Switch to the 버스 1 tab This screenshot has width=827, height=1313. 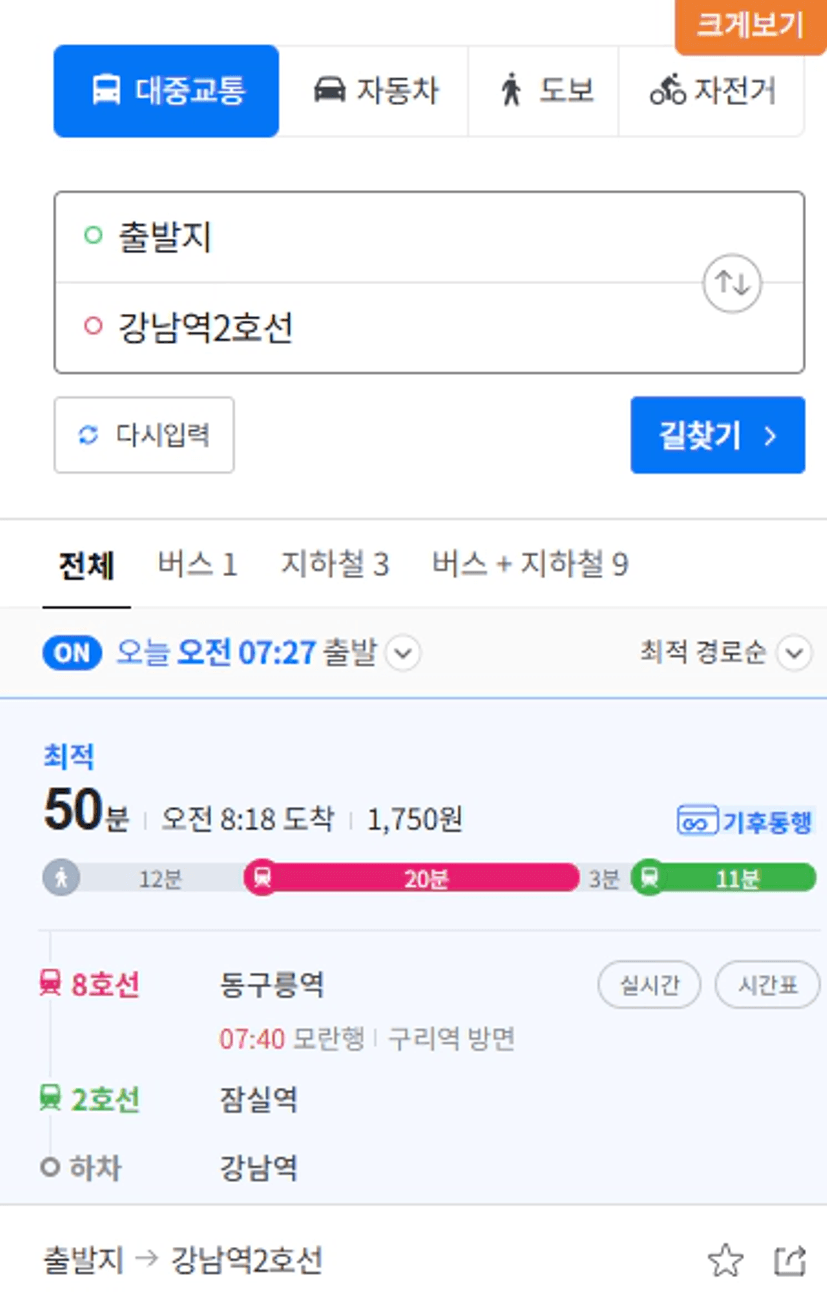(x=197, y=565)
